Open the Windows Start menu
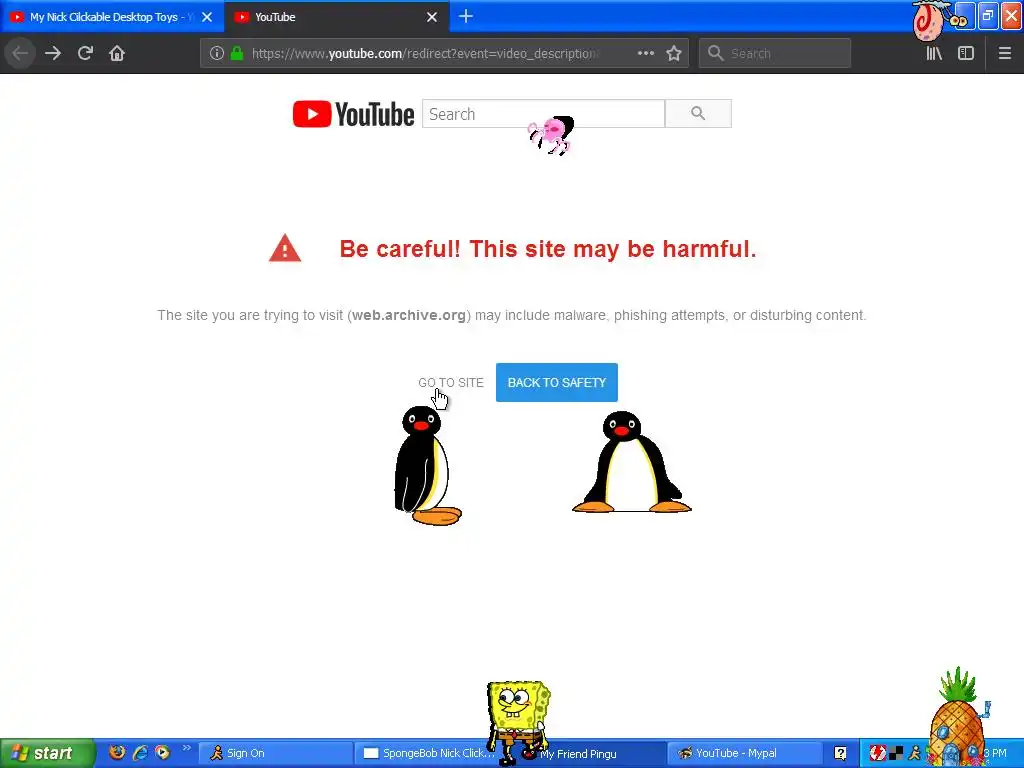This screenshot has width=1024, height=768. point(47,753)
